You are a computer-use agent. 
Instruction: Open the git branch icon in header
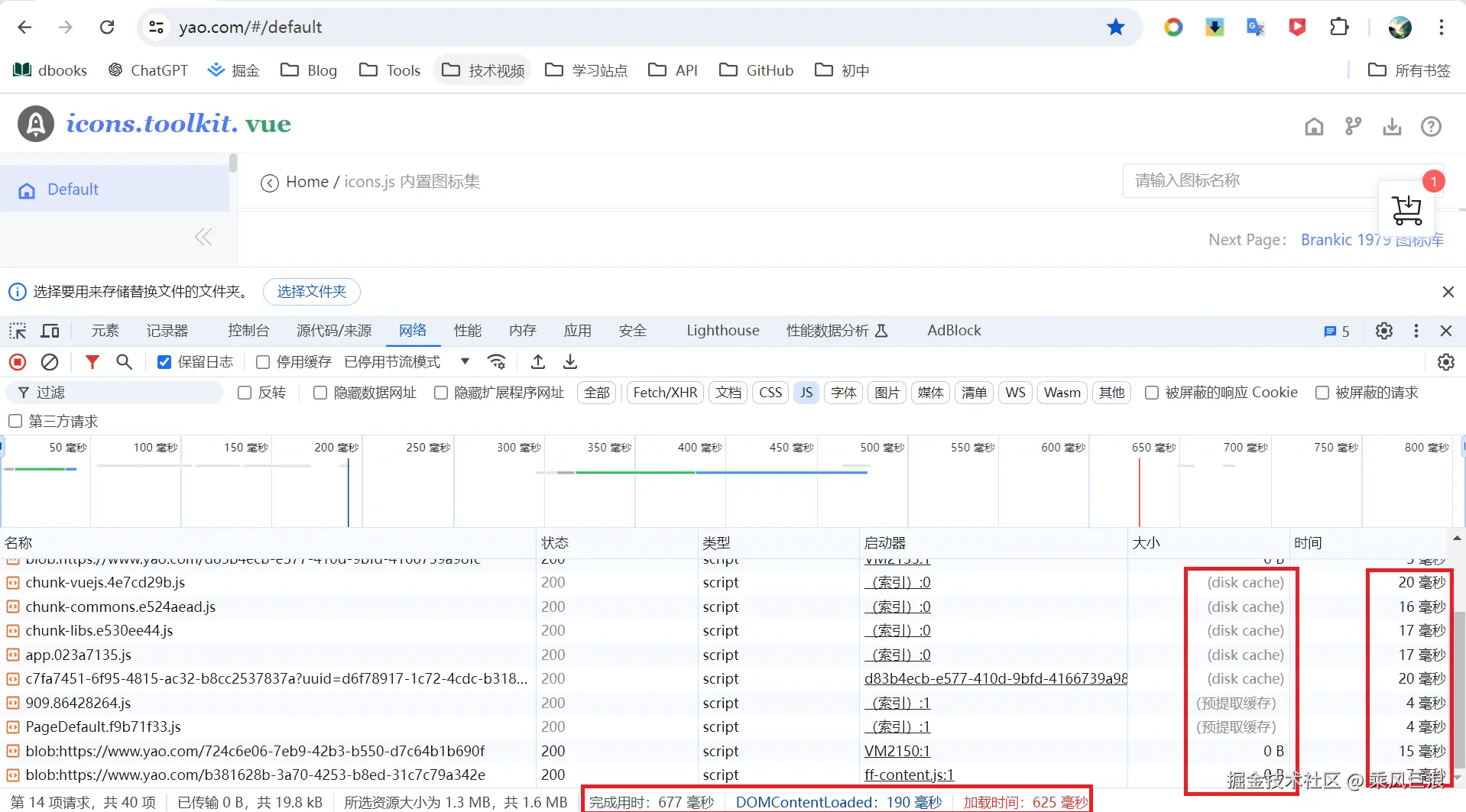point(1354,127)
